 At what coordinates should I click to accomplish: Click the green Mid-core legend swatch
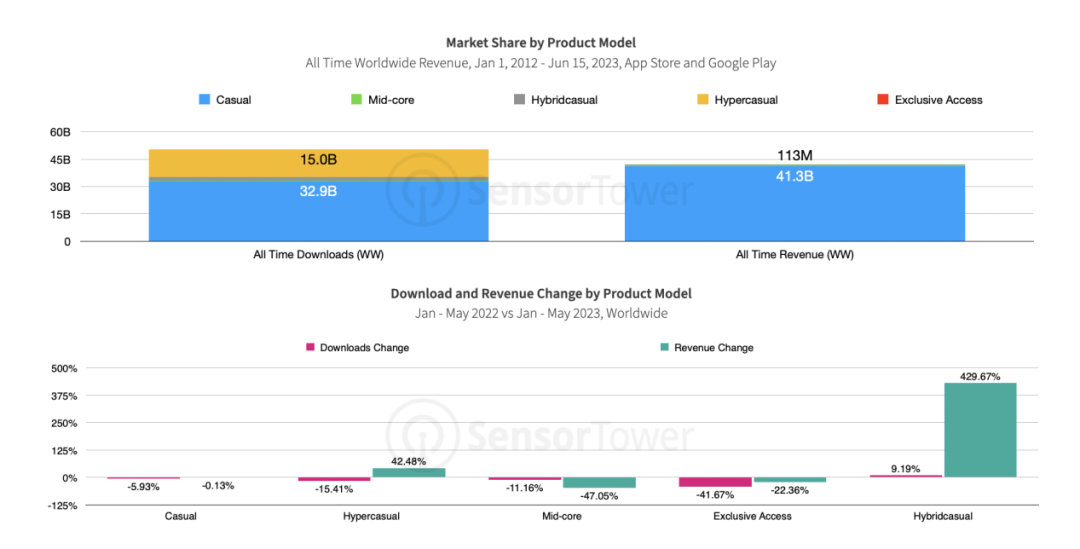coord(356,99)
